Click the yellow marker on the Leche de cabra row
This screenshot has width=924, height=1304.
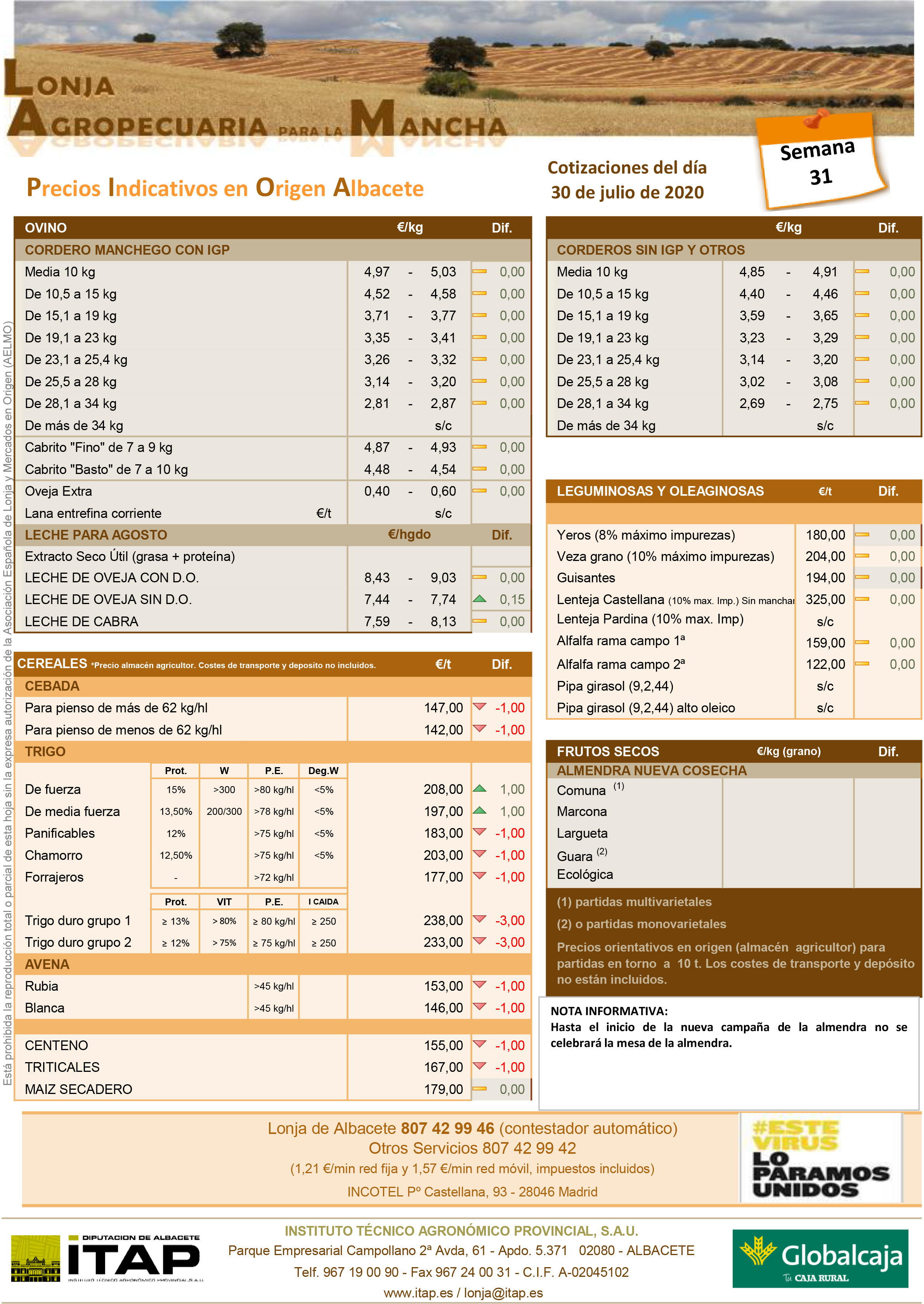coord(480,621)
